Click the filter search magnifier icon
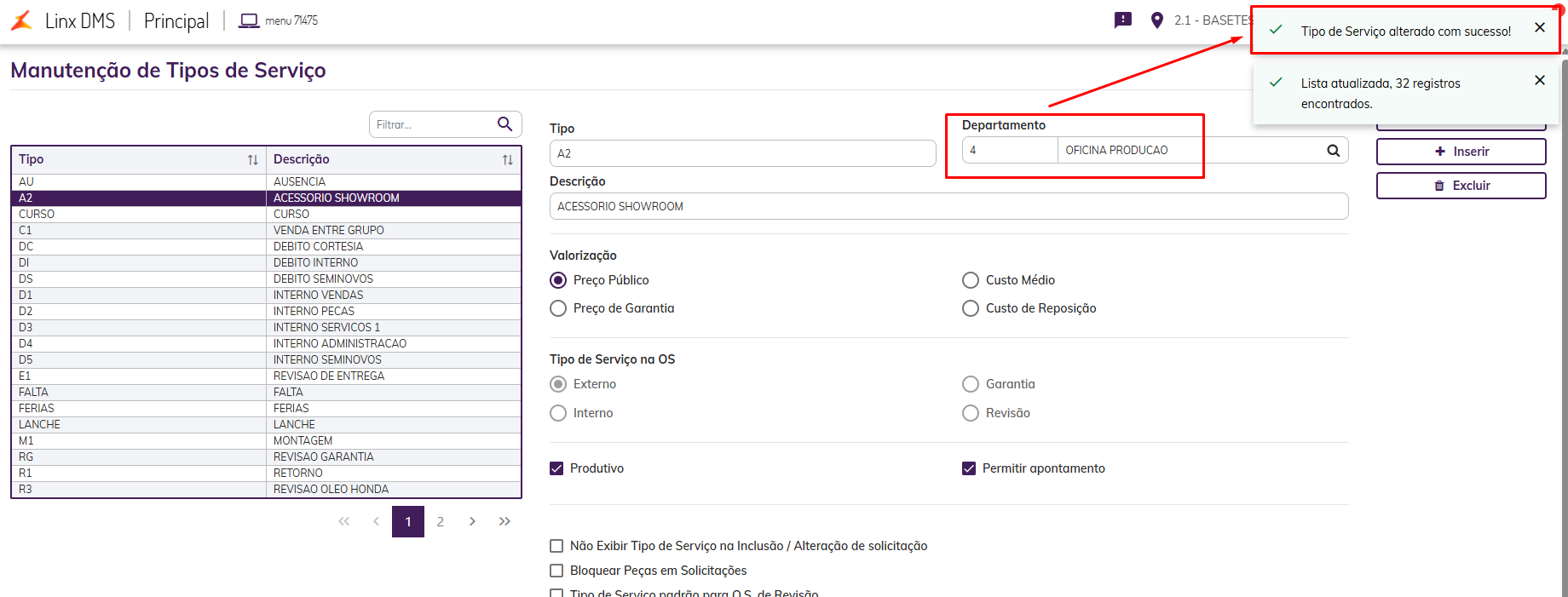 [x=505, y=124]
